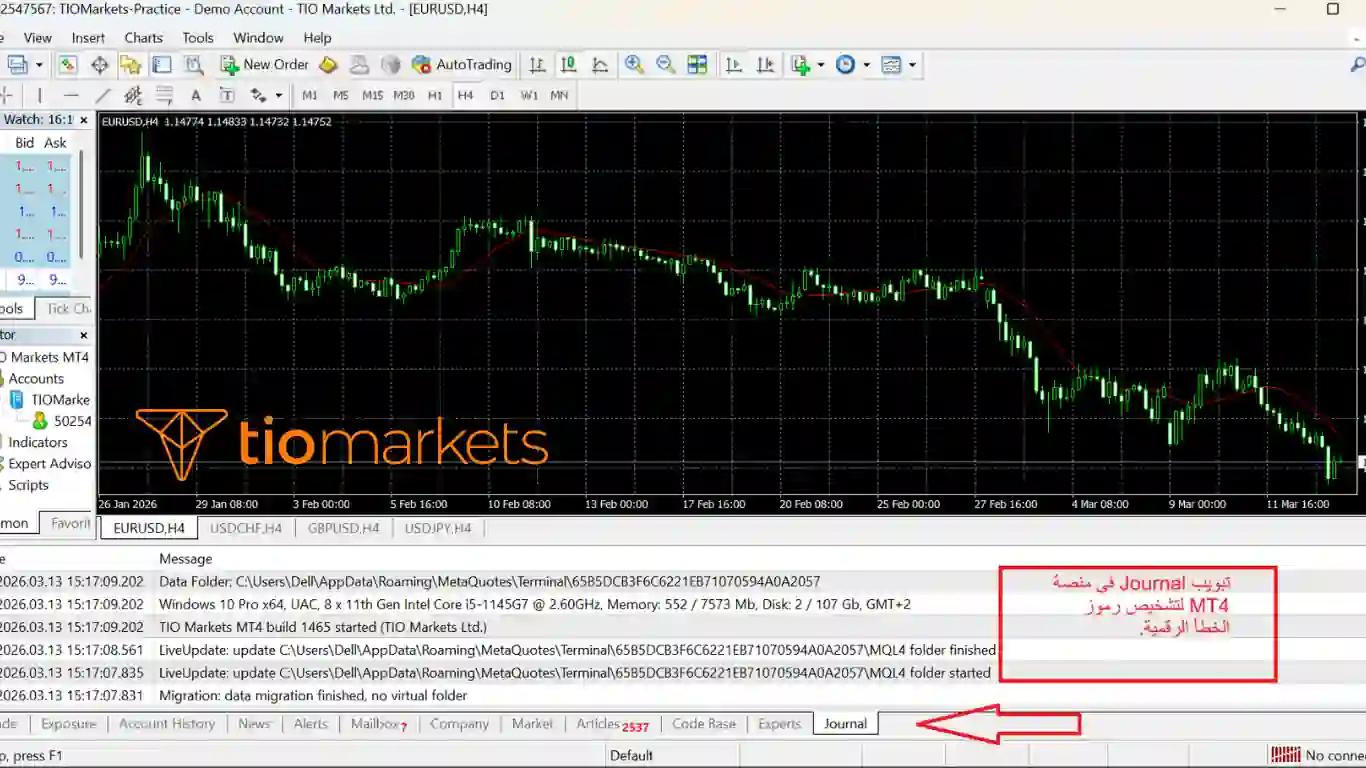Open the Account History terminal tab

click(x=167, y=724)
